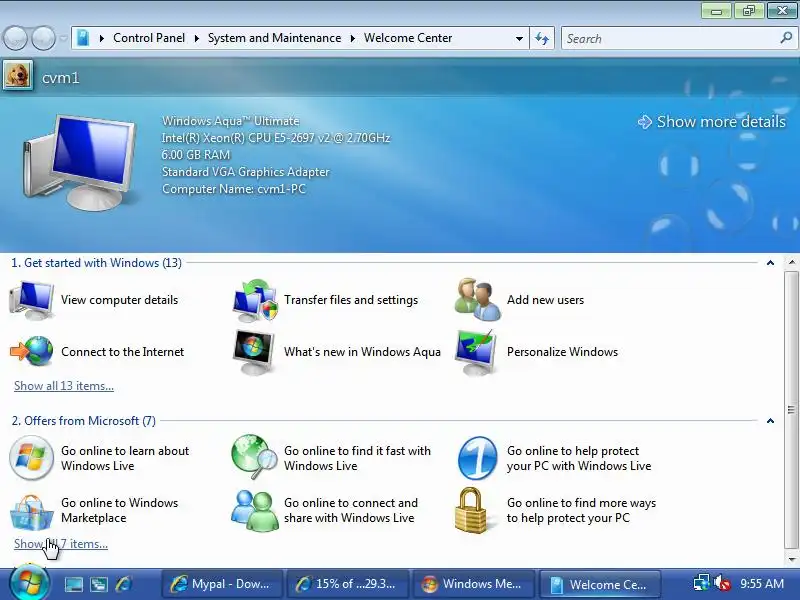
Task: Click the text Computer Name: cvm1-PC
Action: point(234,189)
